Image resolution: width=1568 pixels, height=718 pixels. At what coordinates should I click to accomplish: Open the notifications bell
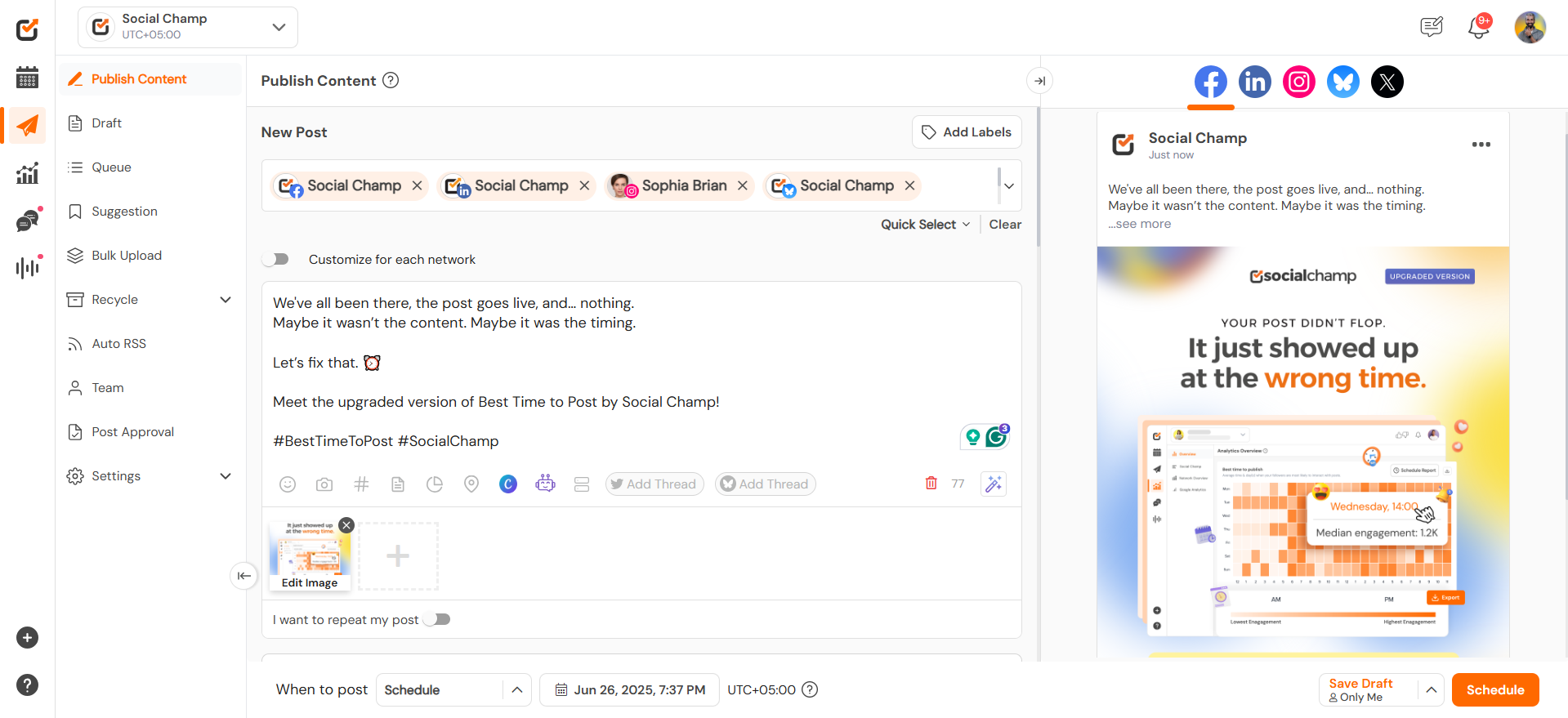1479,28
